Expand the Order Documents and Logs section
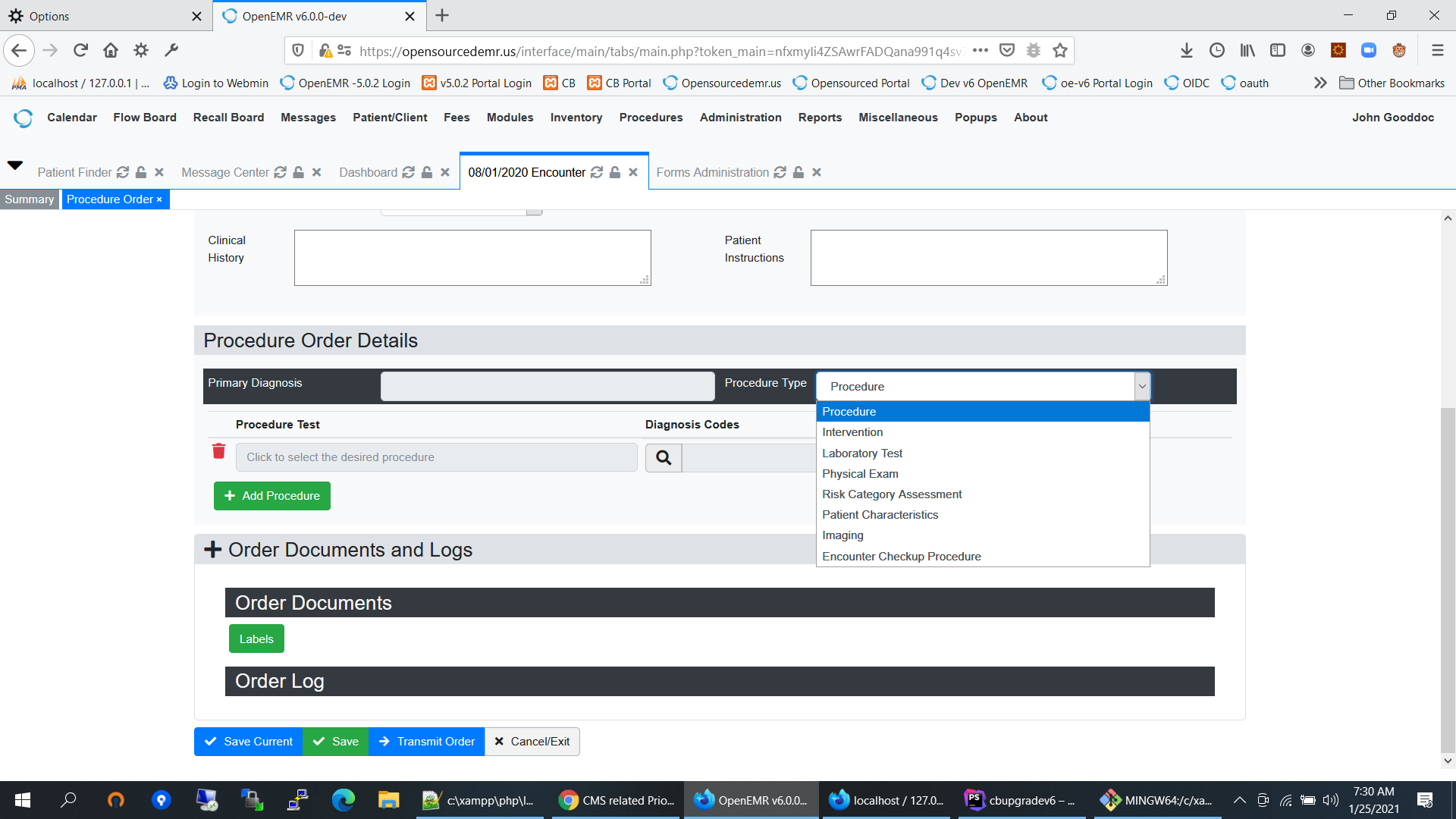This screenshot has height=819, width=1456. [x=212, y=549]
